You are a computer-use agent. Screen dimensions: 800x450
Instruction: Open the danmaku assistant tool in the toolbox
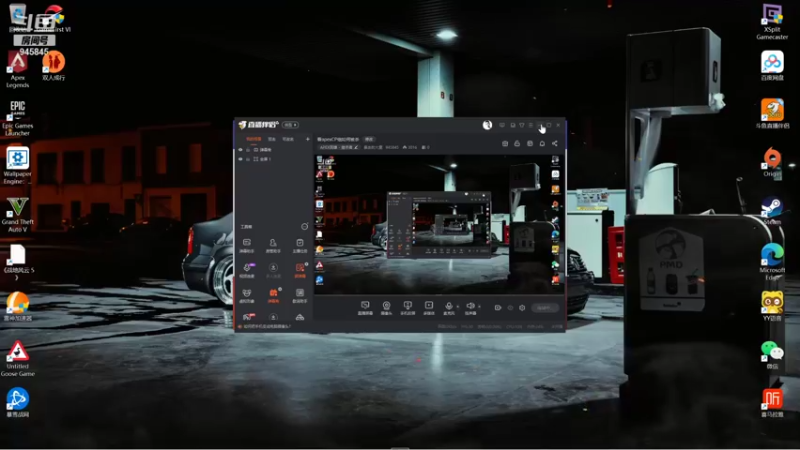247,245
